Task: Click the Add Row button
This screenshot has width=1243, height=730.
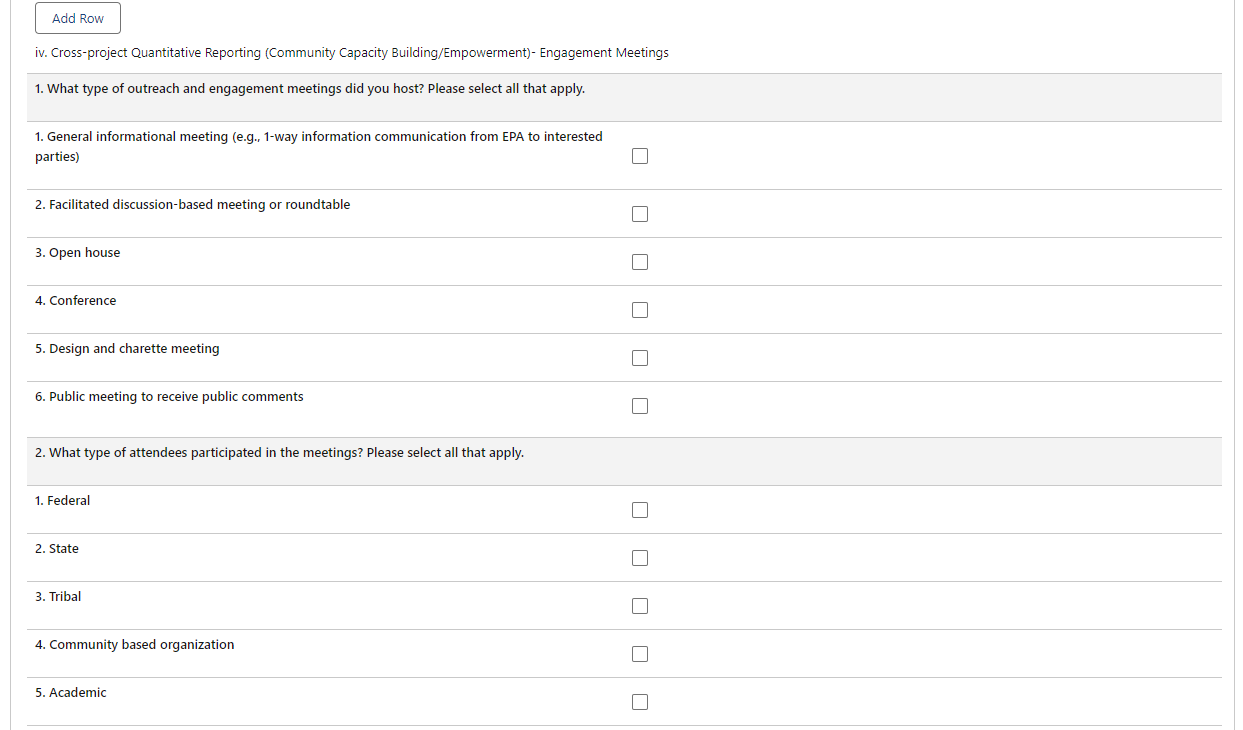Action: 78,19
